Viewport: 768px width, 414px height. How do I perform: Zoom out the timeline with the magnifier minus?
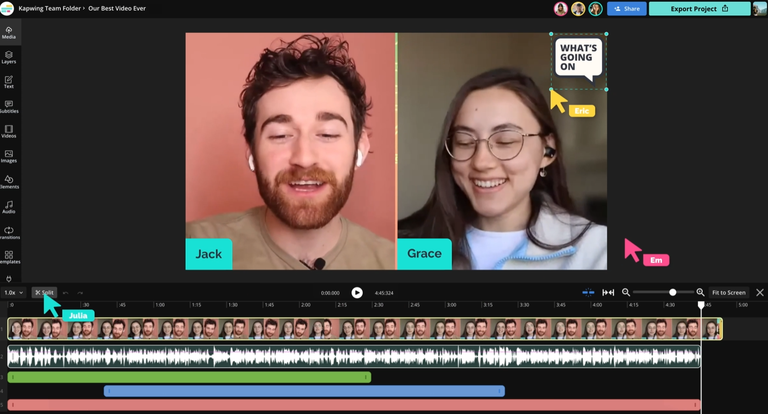coord(625,292)
